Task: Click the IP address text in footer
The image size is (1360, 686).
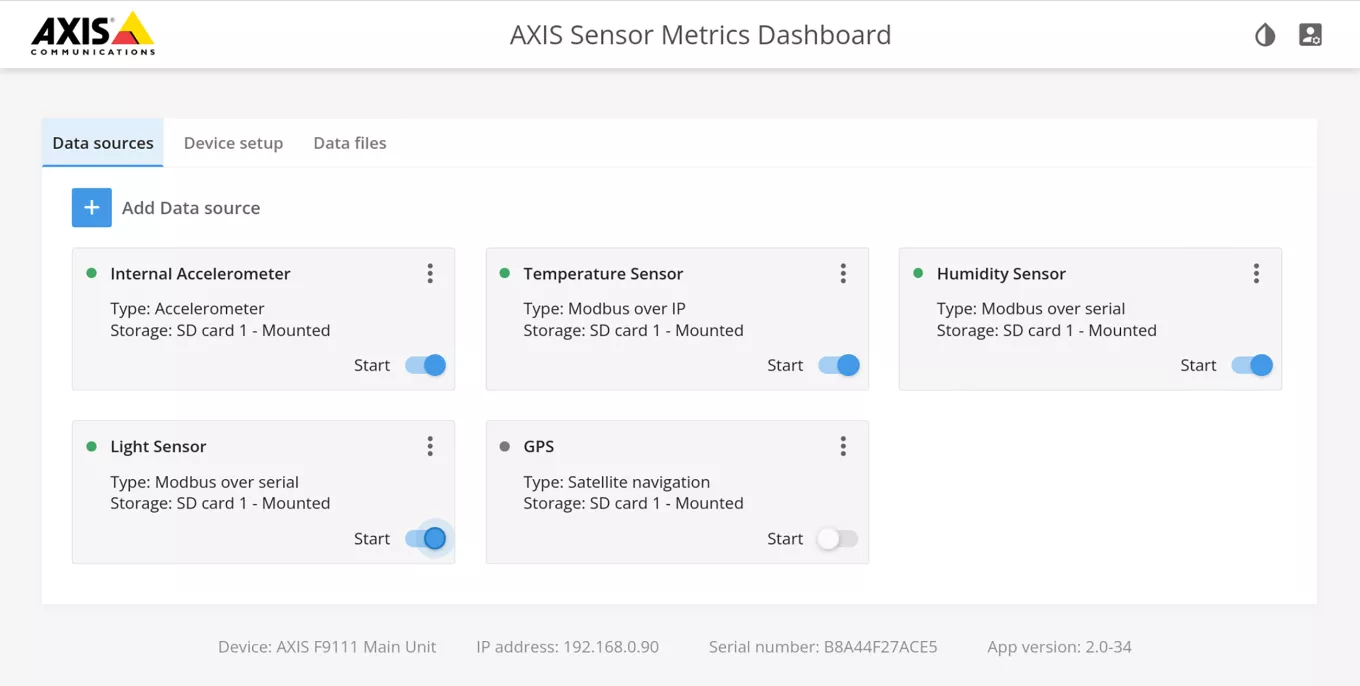Action: [567, 647]
